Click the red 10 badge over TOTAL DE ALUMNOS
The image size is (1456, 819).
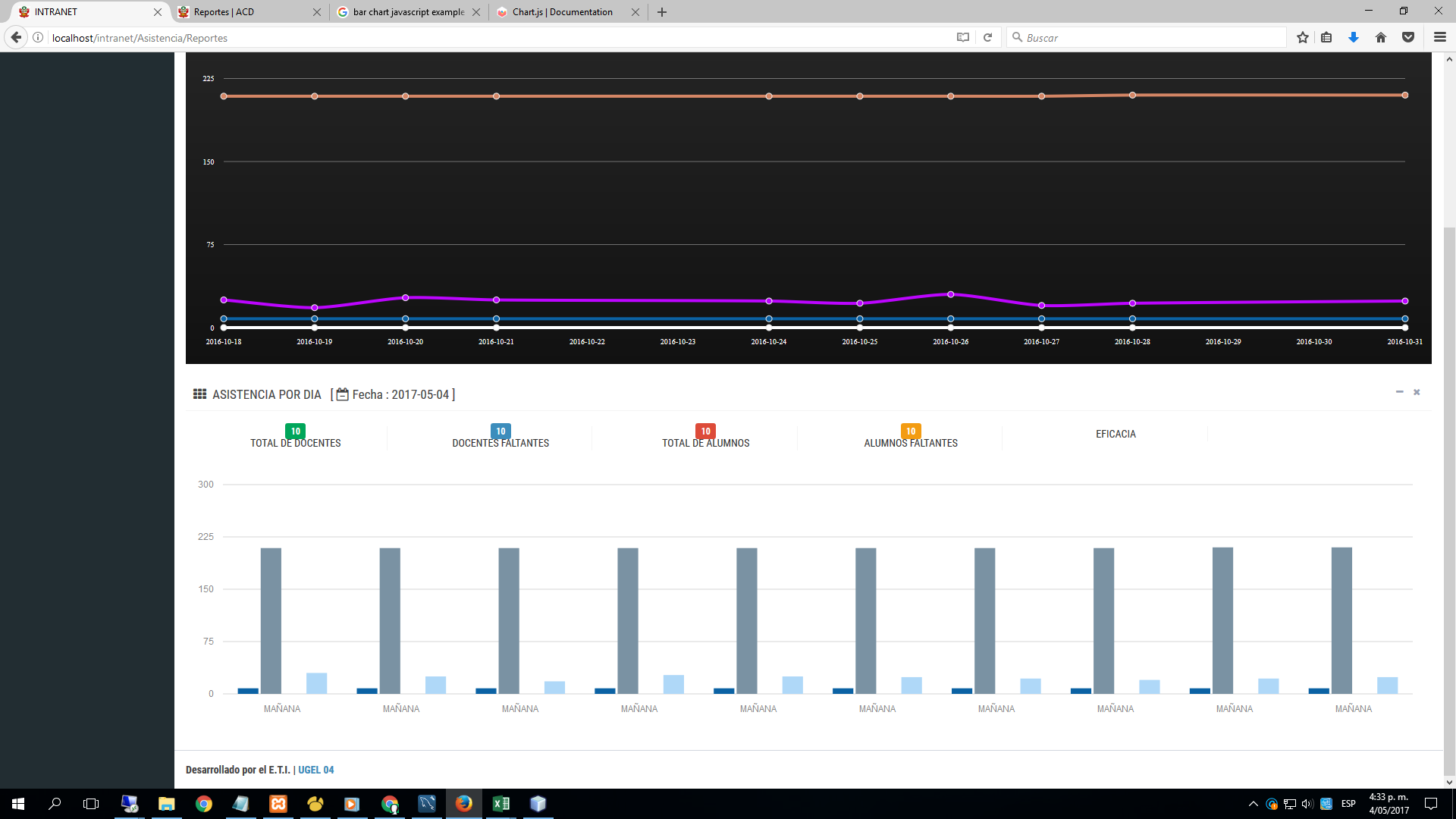(705, 431)
